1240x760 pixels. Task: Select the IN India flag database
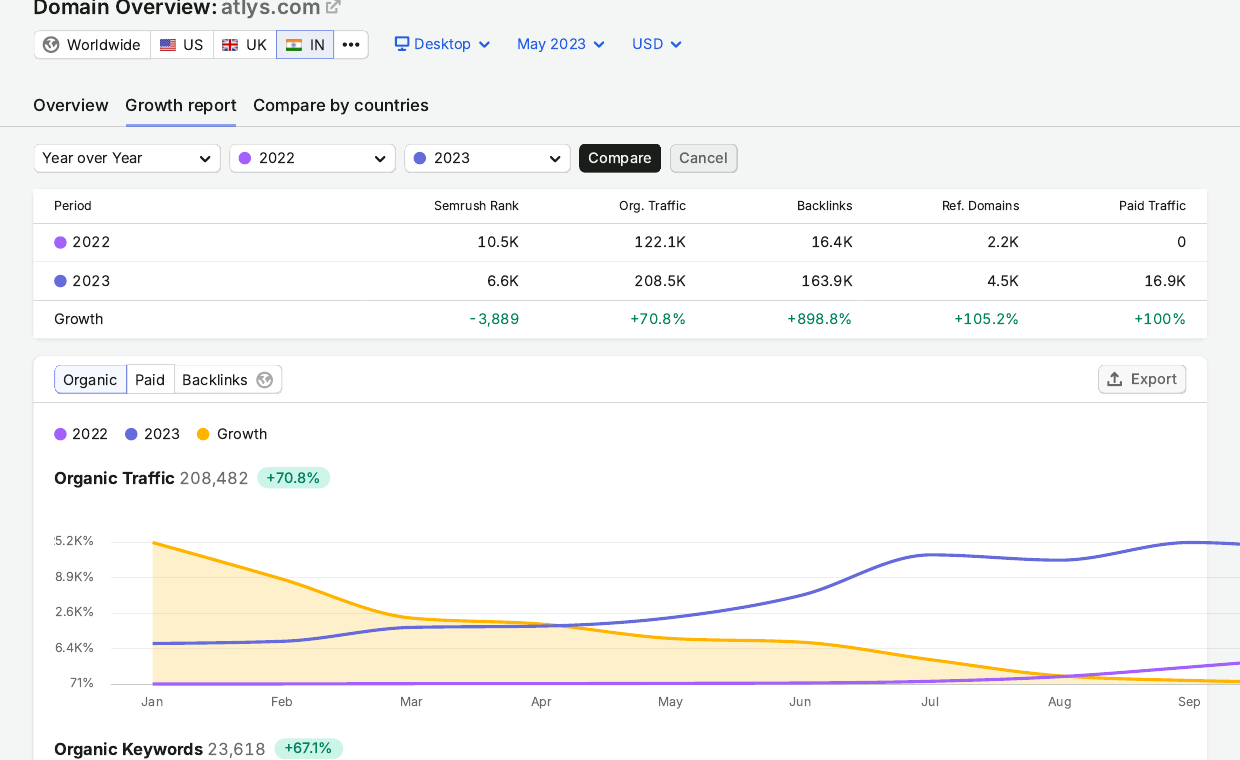click(x=305, y=45)
